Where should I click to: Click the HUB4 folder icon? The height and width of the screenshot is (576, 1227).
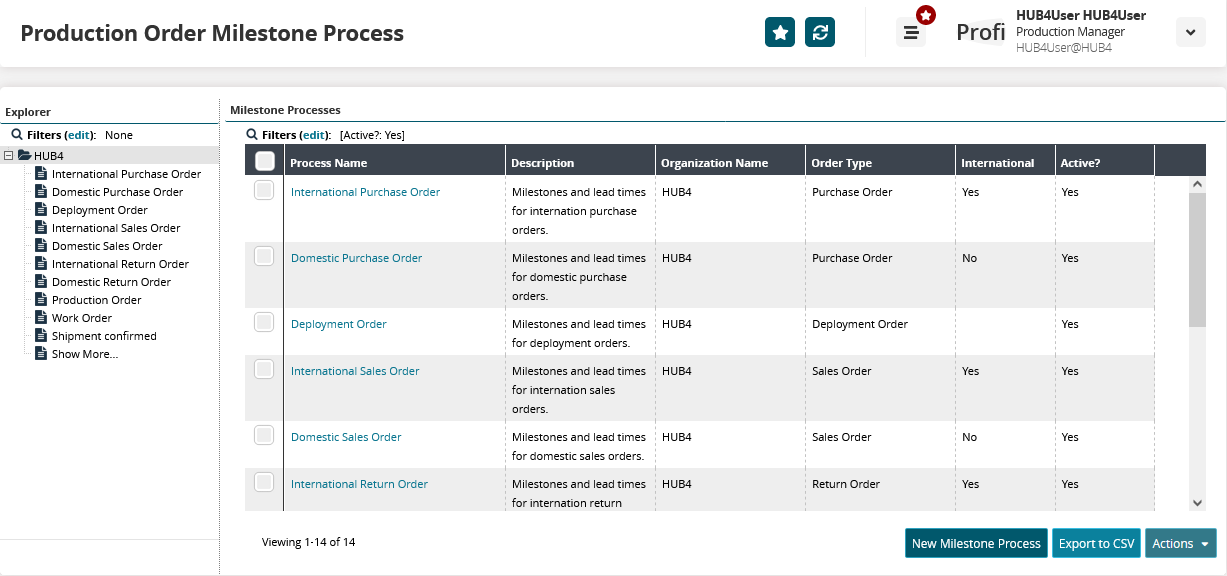click(25, 156)
